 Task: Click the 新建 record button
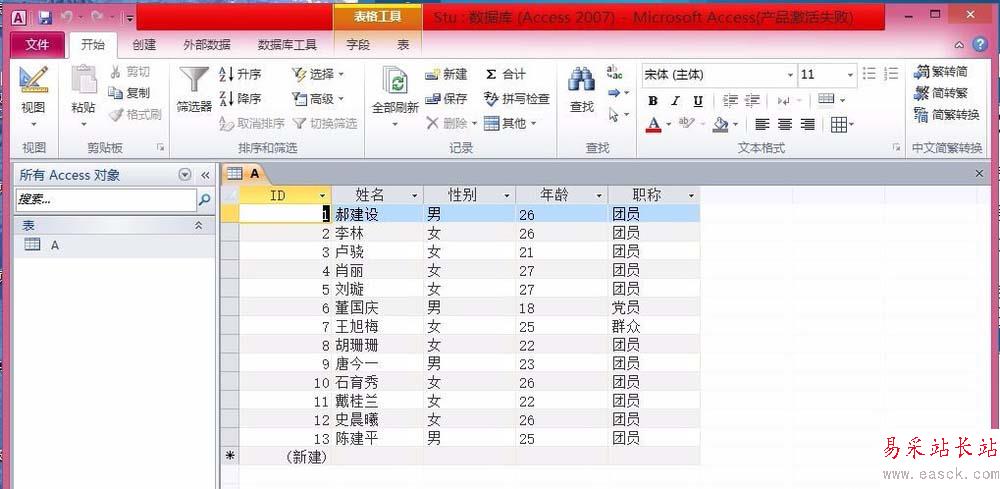(x=446, y=75)
